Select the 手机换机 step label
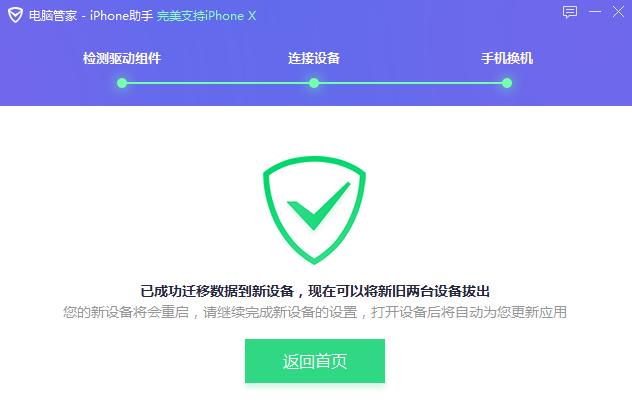Screen dimensions: 632x418 [507, 58]
